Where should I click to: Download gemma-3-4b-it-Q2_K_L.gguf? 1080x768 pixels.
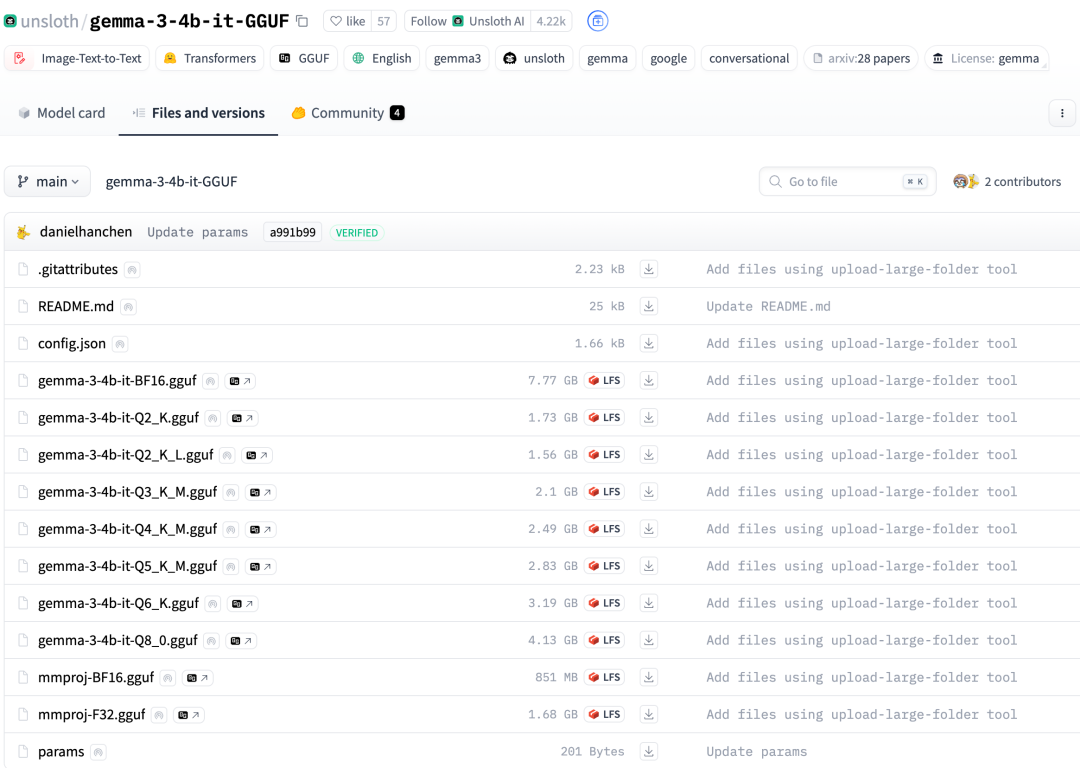coord(648,455)
